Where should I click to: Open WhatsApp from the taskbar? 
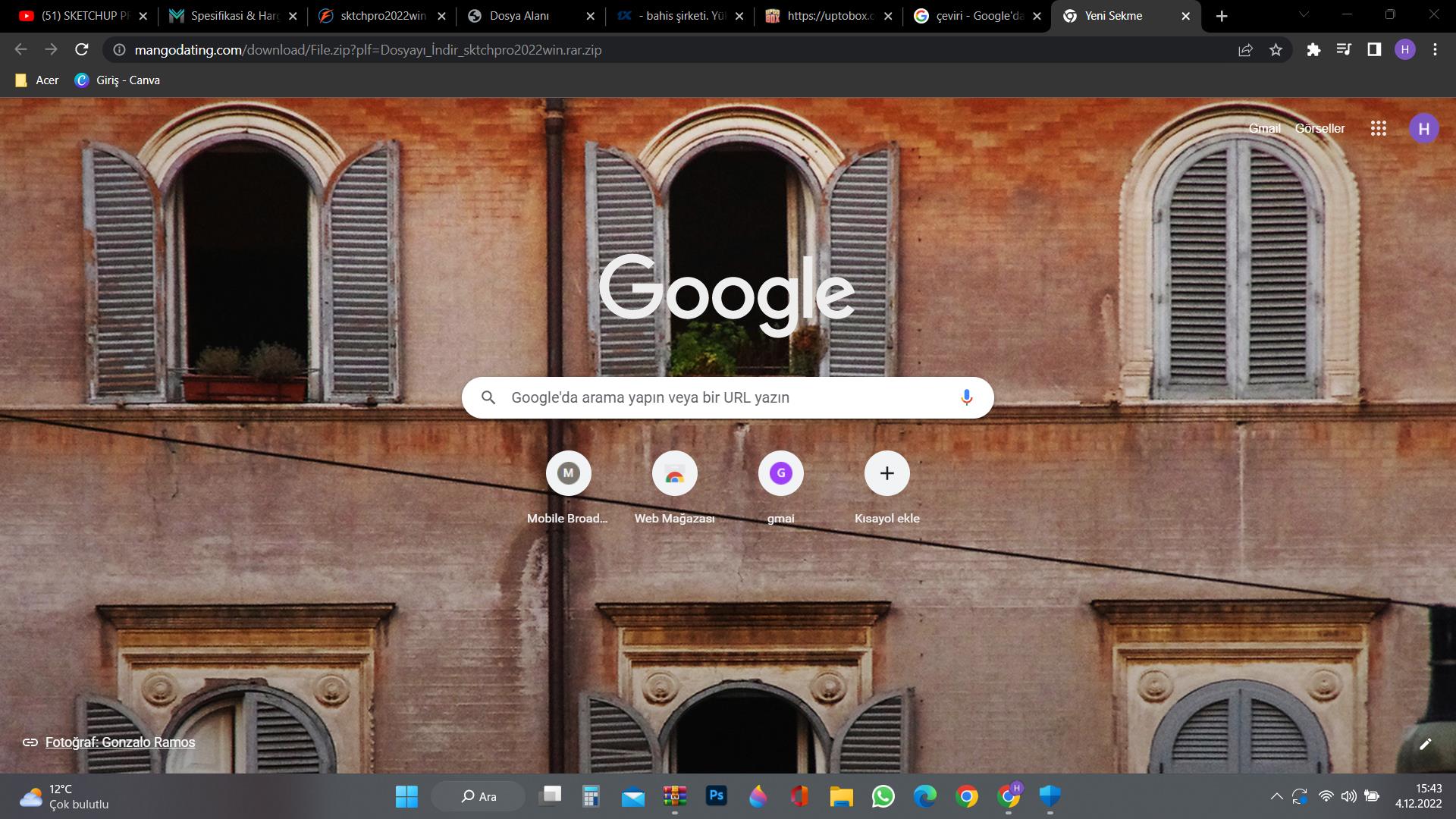883,796
